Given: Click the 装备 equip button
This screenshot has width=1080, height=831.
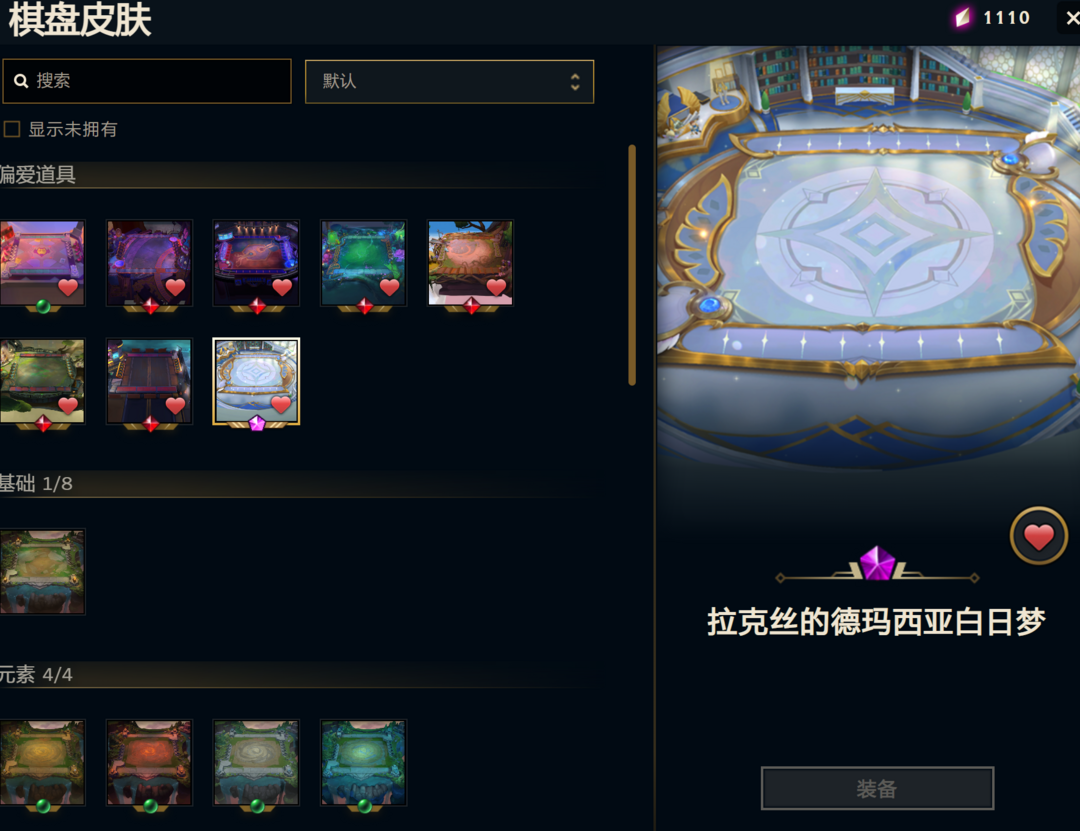Looking at the screenshot, I should 877,788.
